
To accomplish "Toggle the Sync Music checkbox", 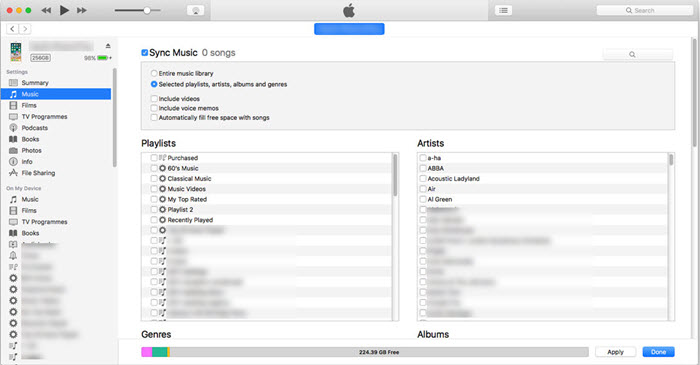I will pyautogui.click(x=145, y=53).
